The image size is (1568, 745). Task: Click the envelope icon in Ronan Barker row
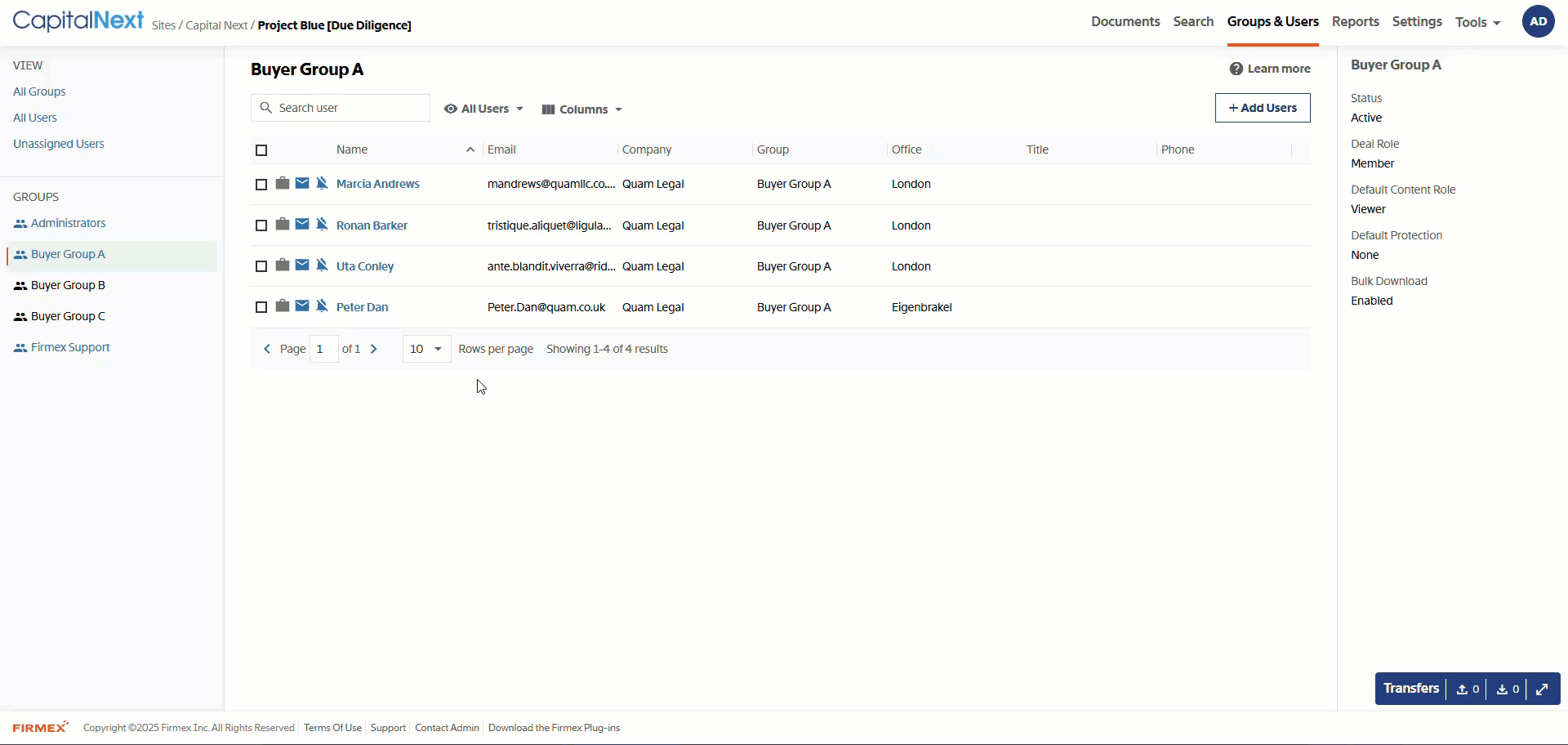[302, 224]
